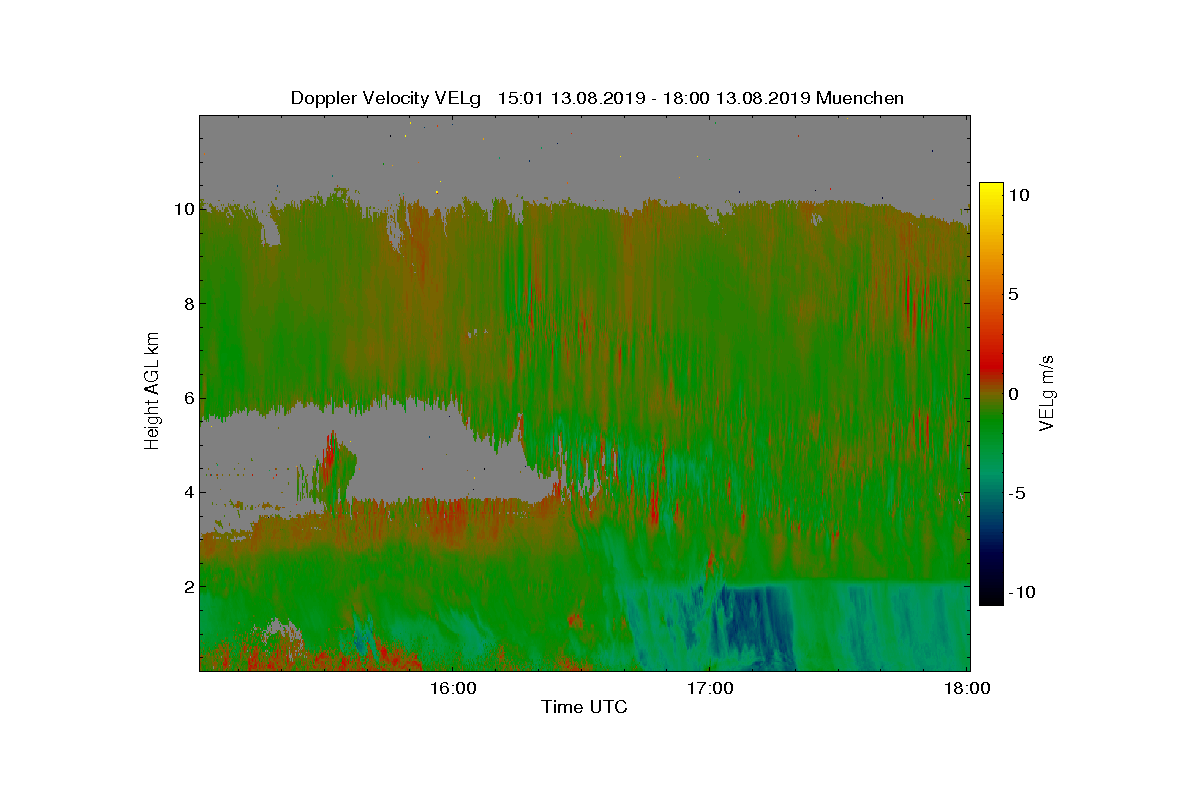Click the colorbar '0' tick label
1200x800 pixels.
tap(1012, 394)
